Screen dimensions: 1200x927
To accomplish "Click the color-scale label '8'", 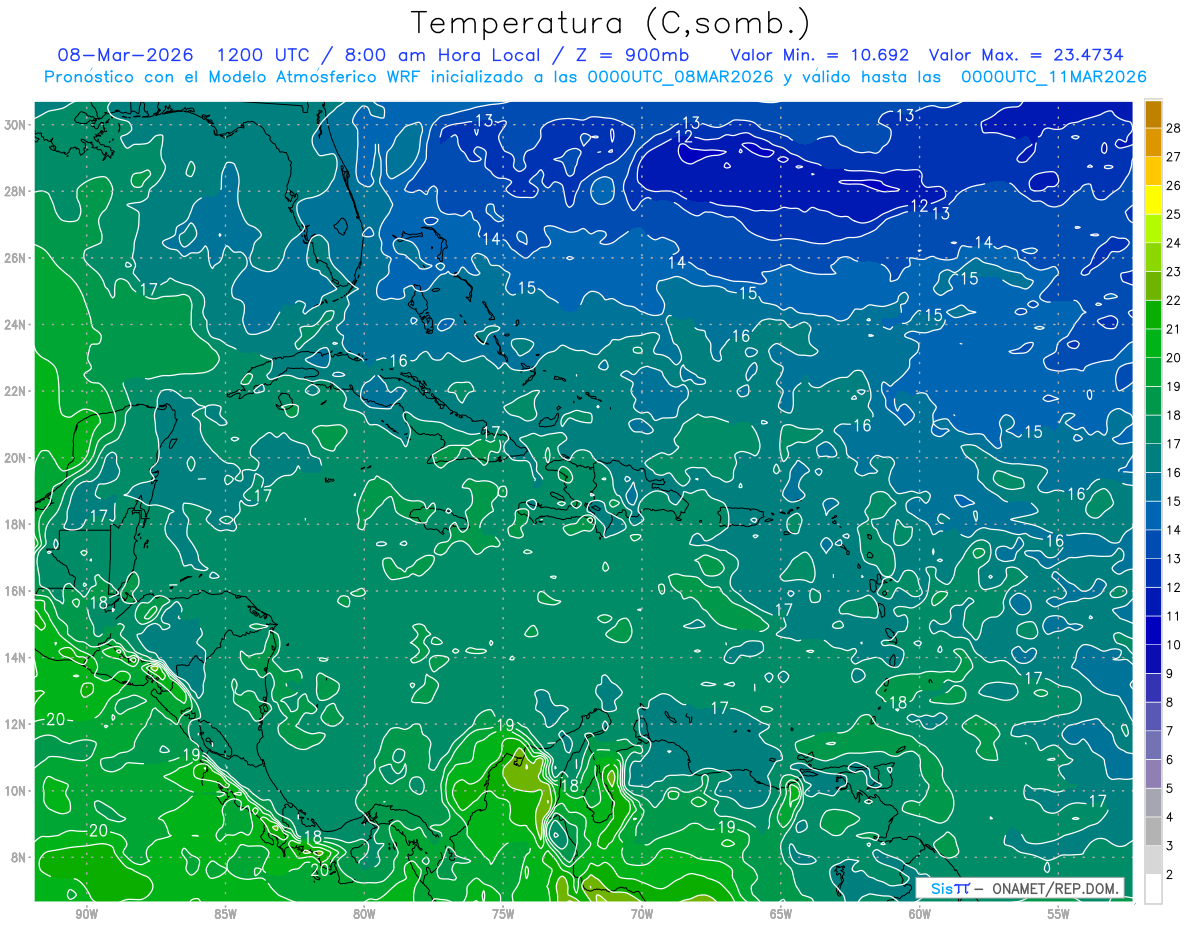I will pos(1171,702).
